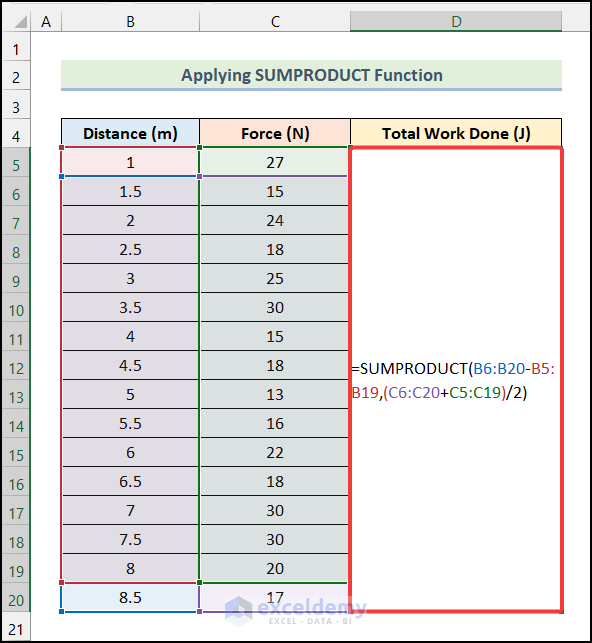592x643 pixels.
Task: Select distance cell with value 6
Action: [x=130, y=452]
